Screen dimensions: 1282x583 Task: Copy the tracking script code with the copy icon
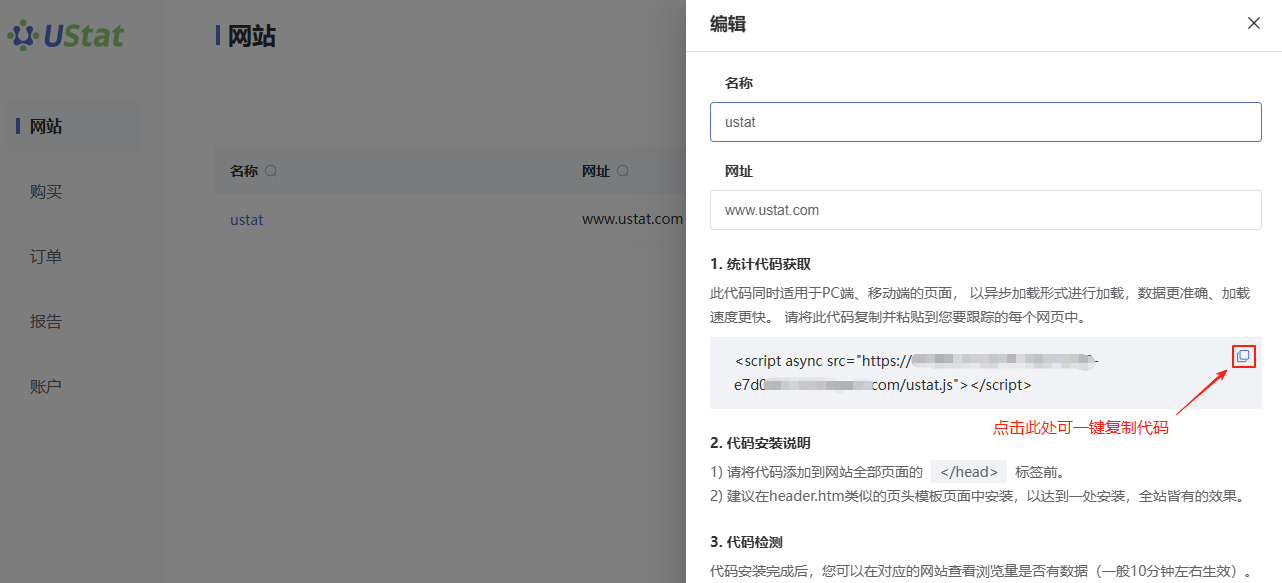tap(1243, 356)
